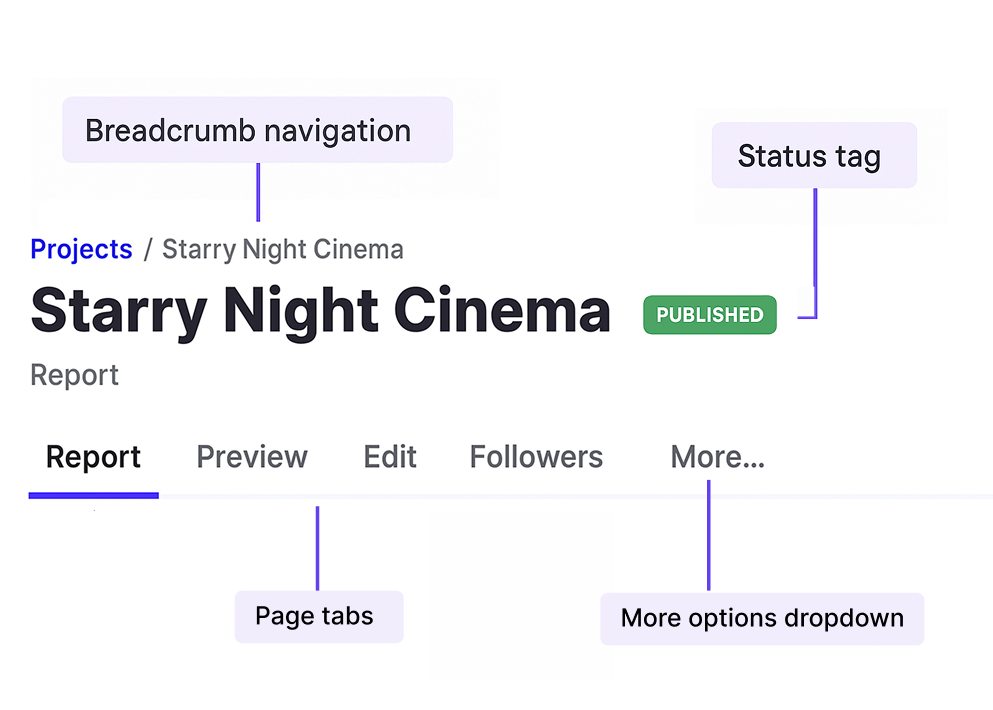
Task: Open the Preview tab
Action: point(252,457)
